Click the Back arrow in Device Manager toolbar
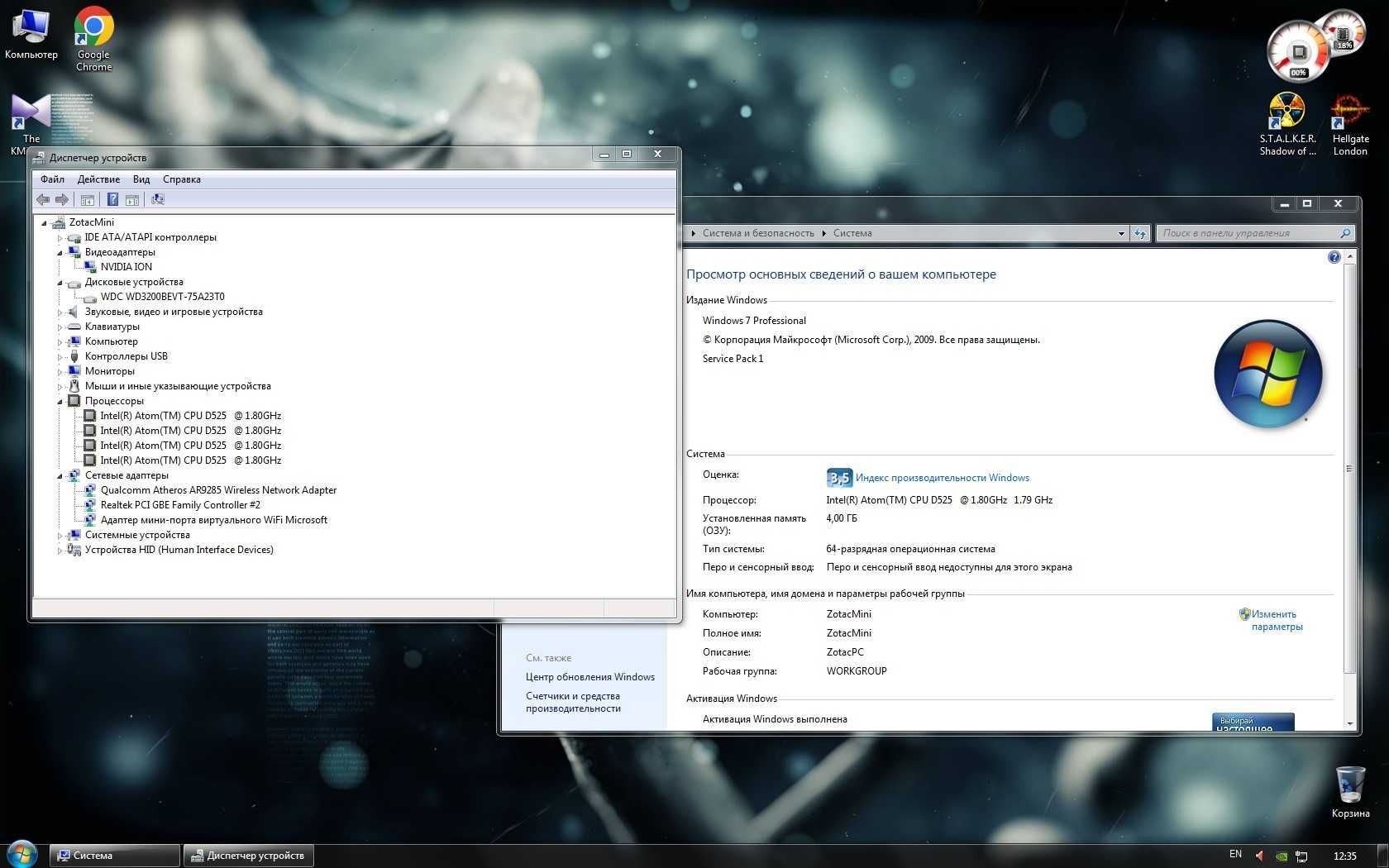 pos(43,199)
